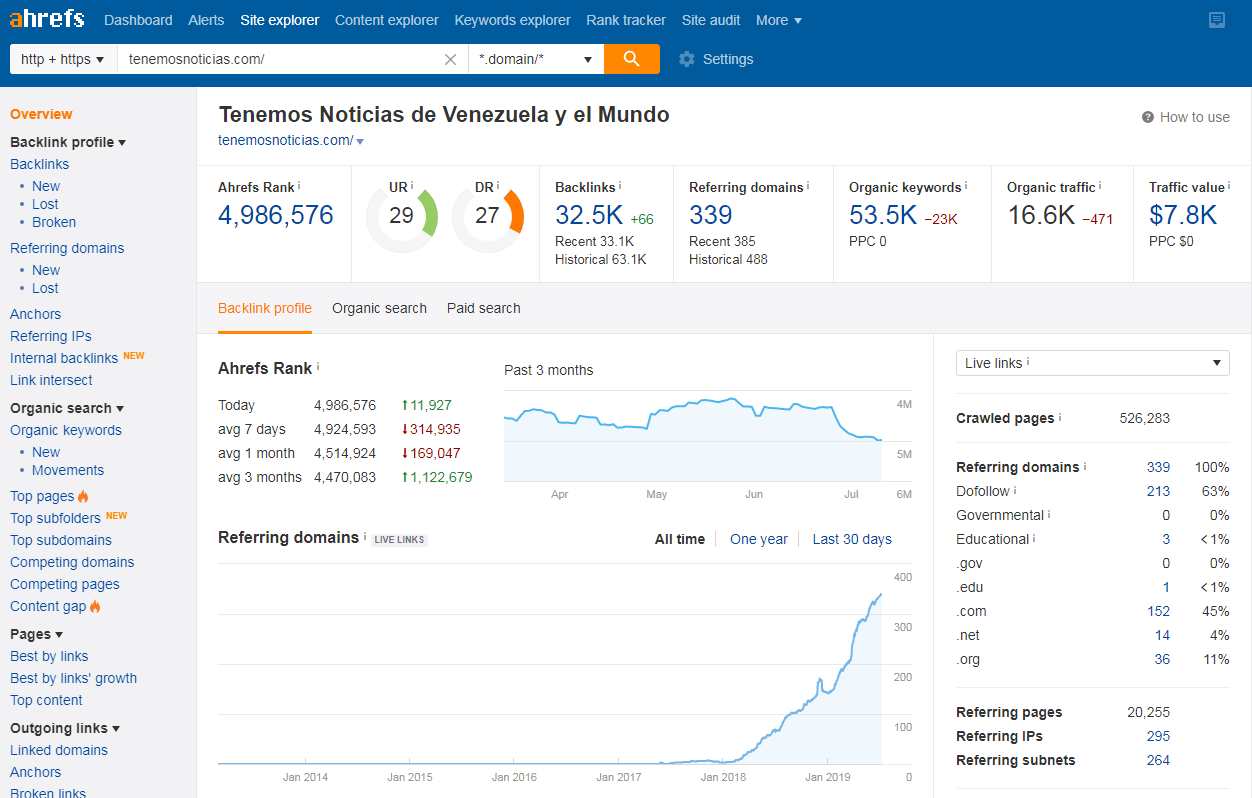
Task: Switch to the Organic search tab
Action: 379,308
